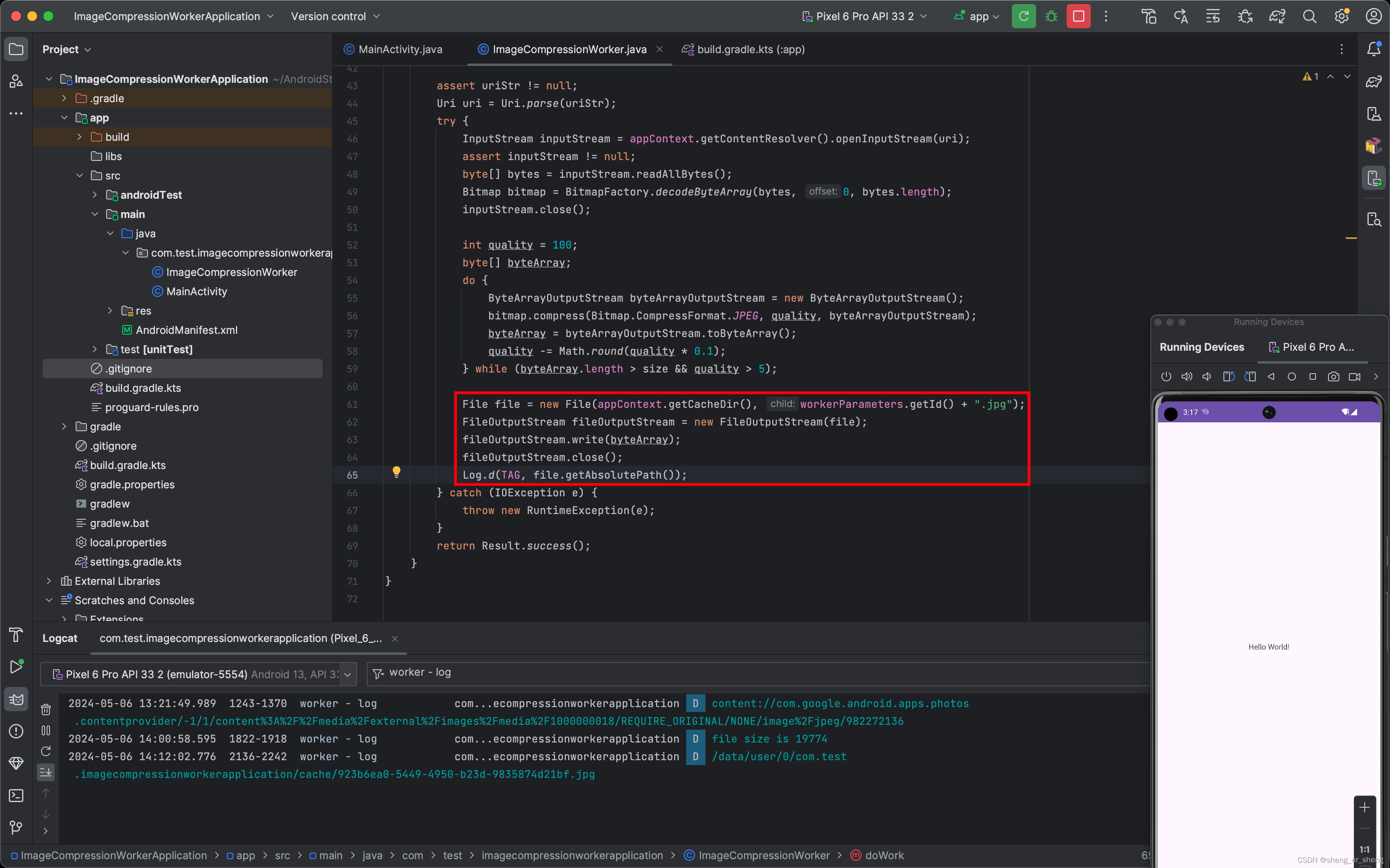Clear logcat with the trash icon

pos(46,709)
